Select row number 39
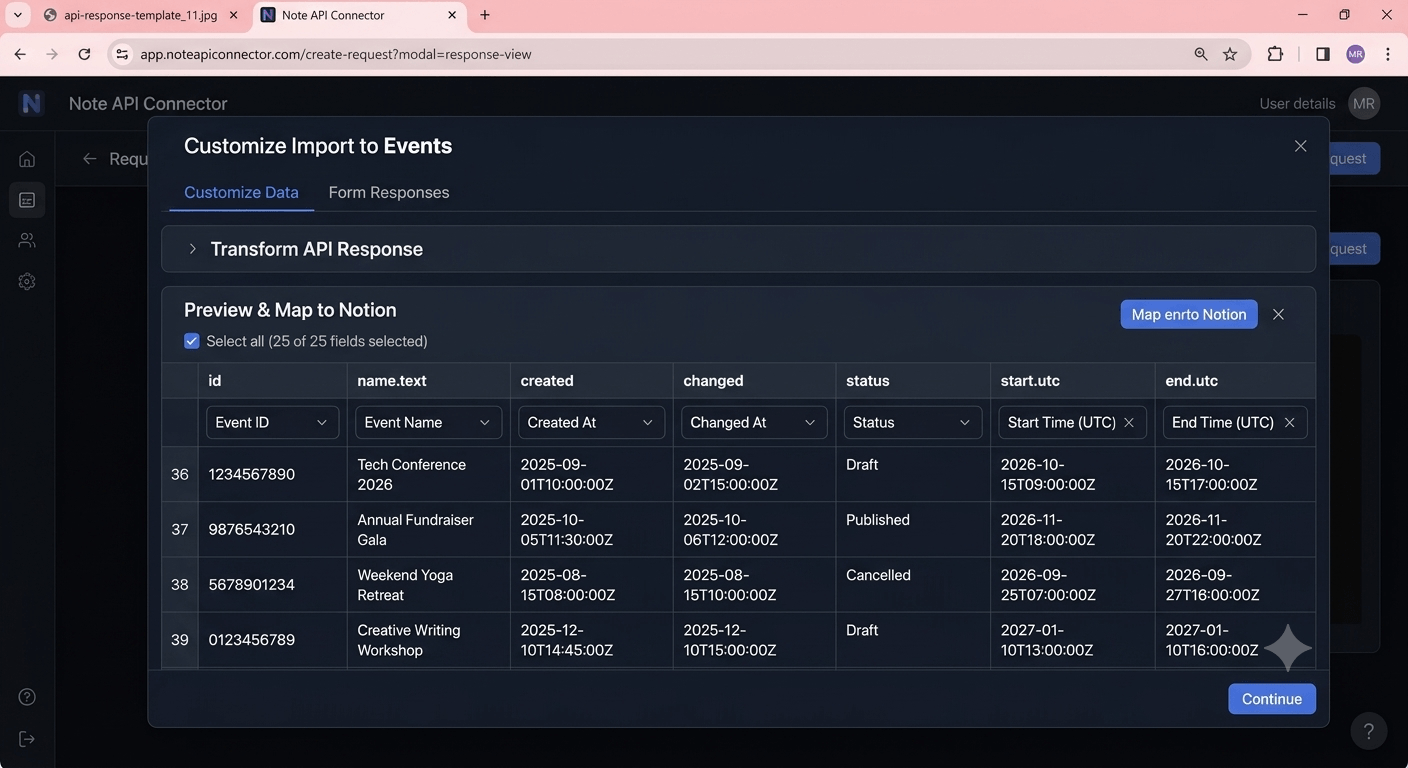Screen dimensions: 1408x768 180,640
